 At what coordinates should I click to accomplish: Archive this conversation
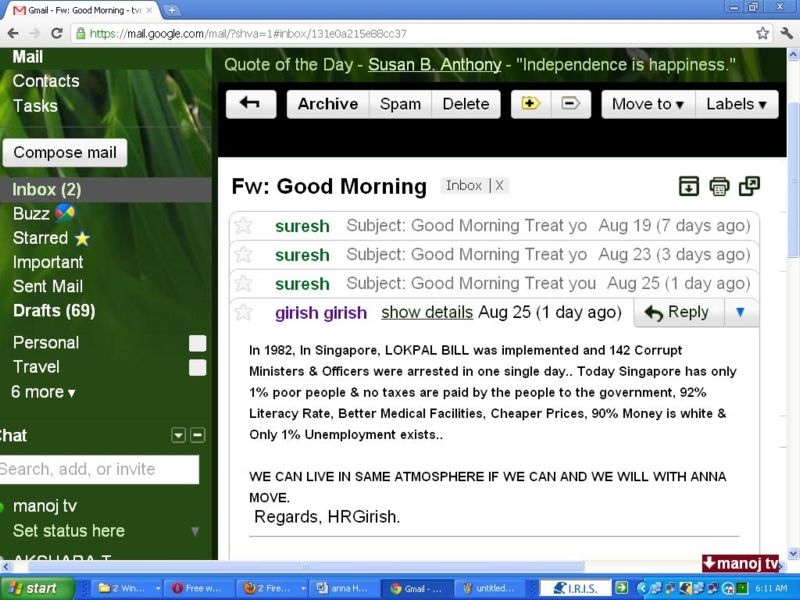tap(328, 104)
